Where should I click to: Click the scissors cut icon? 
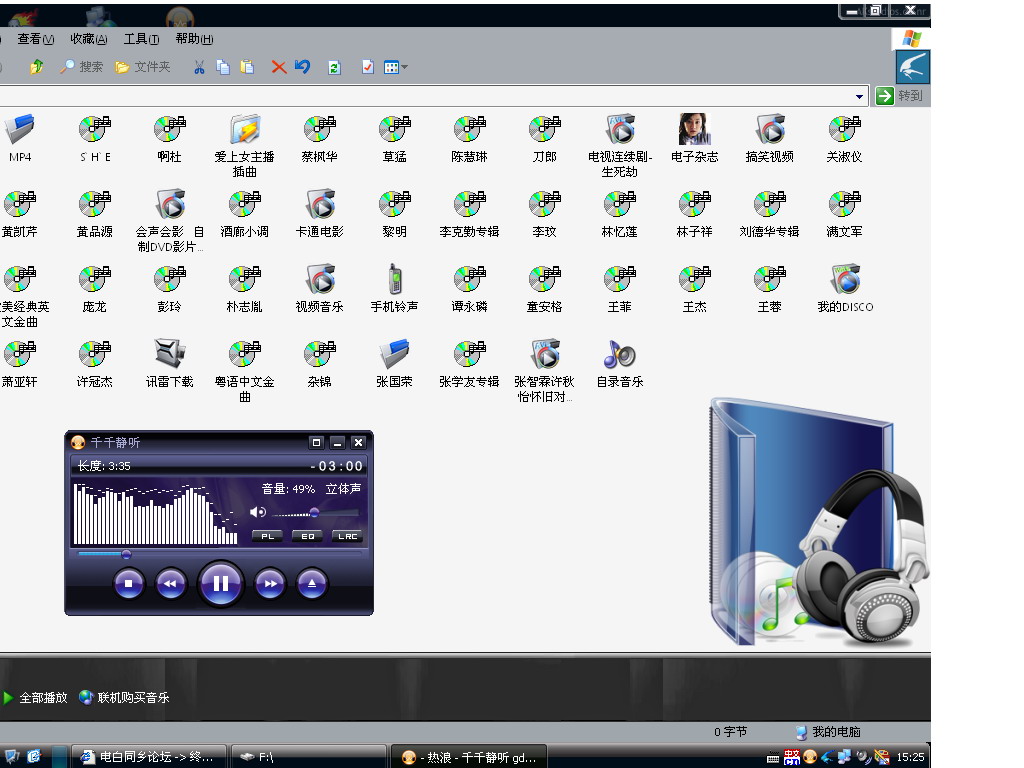pos(199,67)
